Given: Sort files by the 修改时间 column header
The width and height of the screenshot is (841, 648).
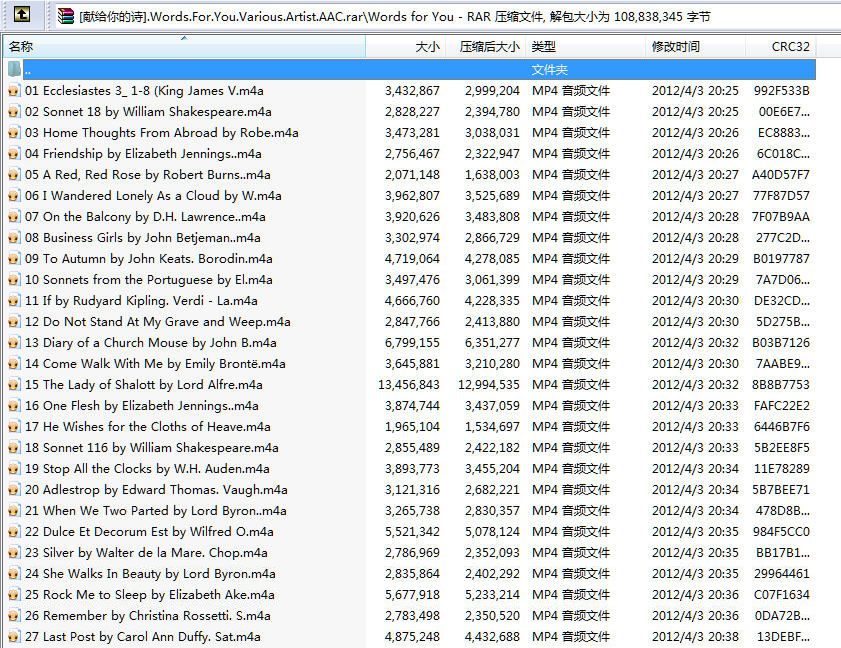Looking at the screenshot, I should click(696, 47).
